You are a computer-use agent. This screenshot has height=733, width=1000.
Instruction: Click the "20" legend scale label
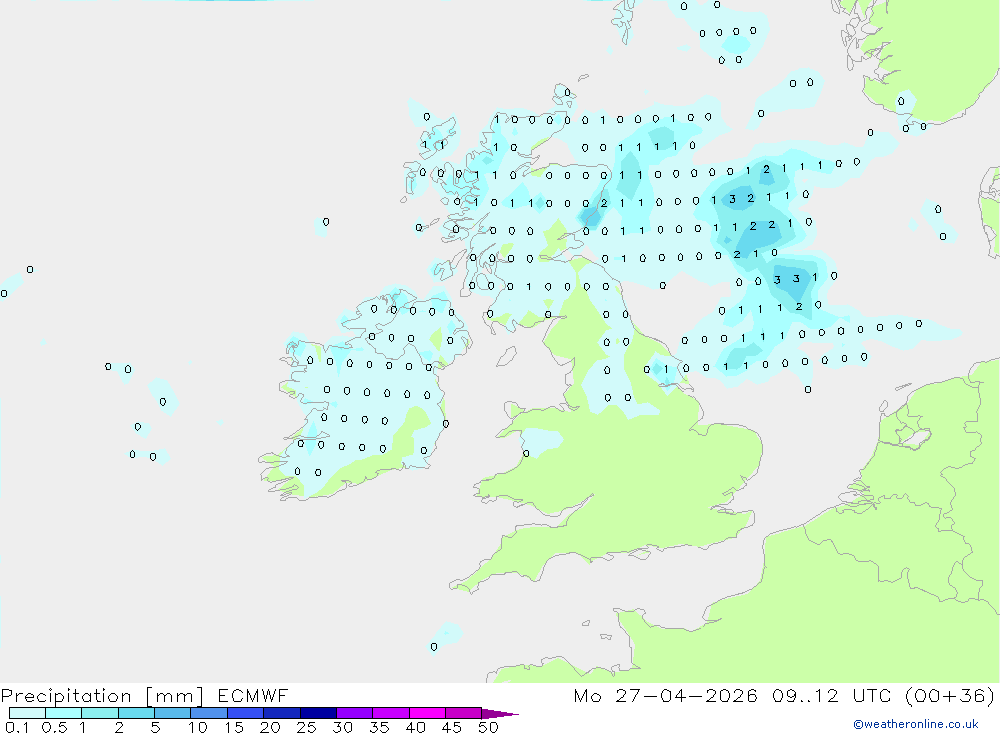click(x=270, y=727)
